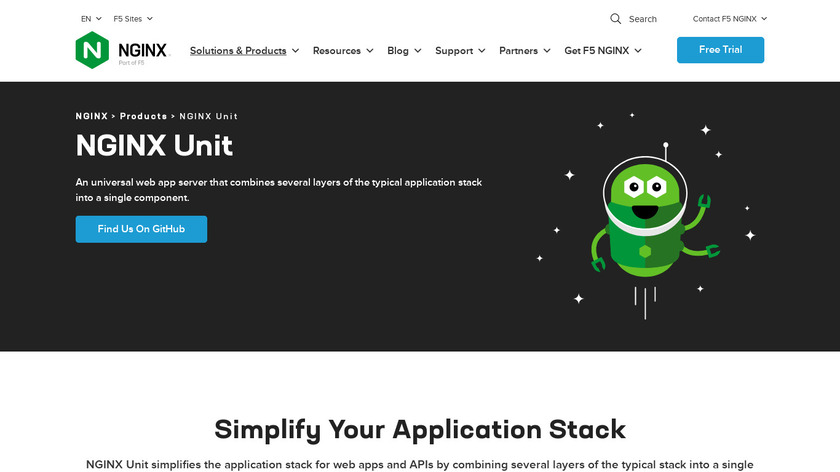Open the Resources menu

pyautogui.click(x=336, y=50)
